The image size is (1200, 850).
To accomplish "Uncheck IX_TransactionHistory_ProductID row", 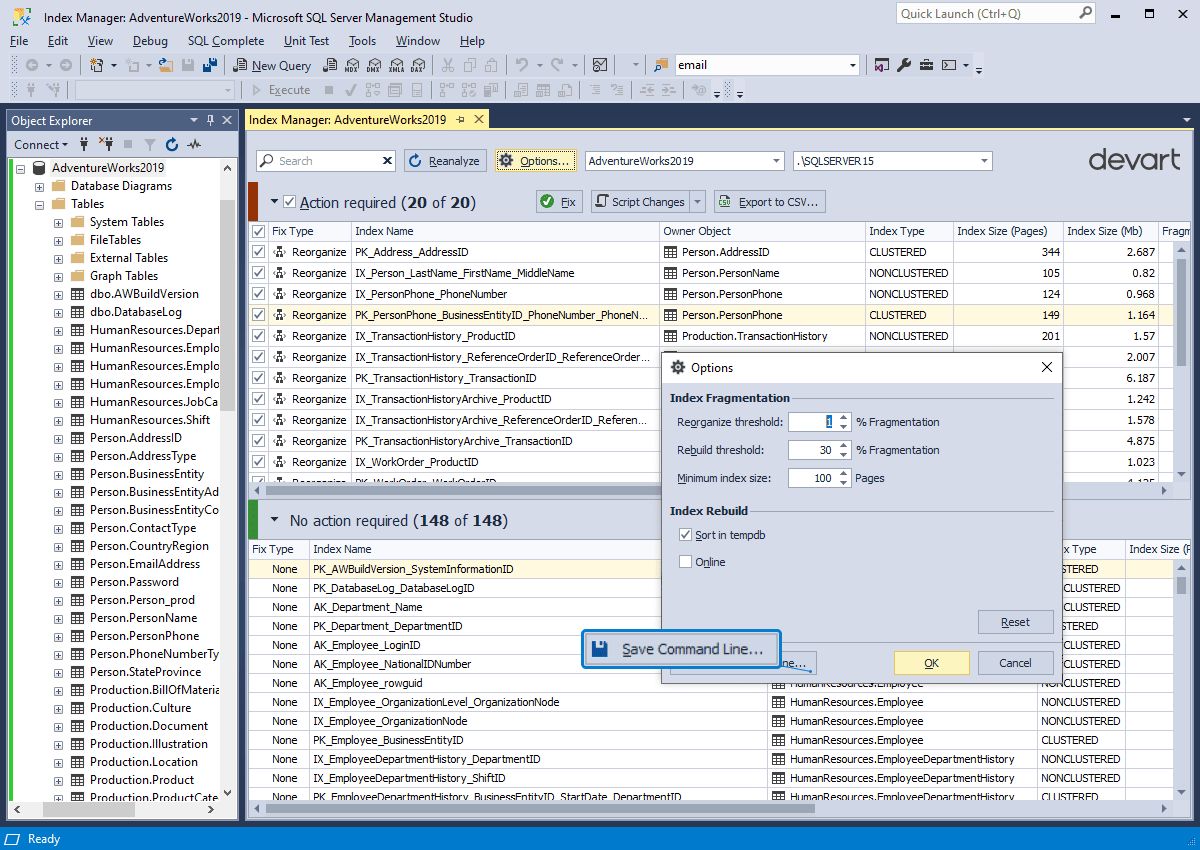I will [258, 335].
